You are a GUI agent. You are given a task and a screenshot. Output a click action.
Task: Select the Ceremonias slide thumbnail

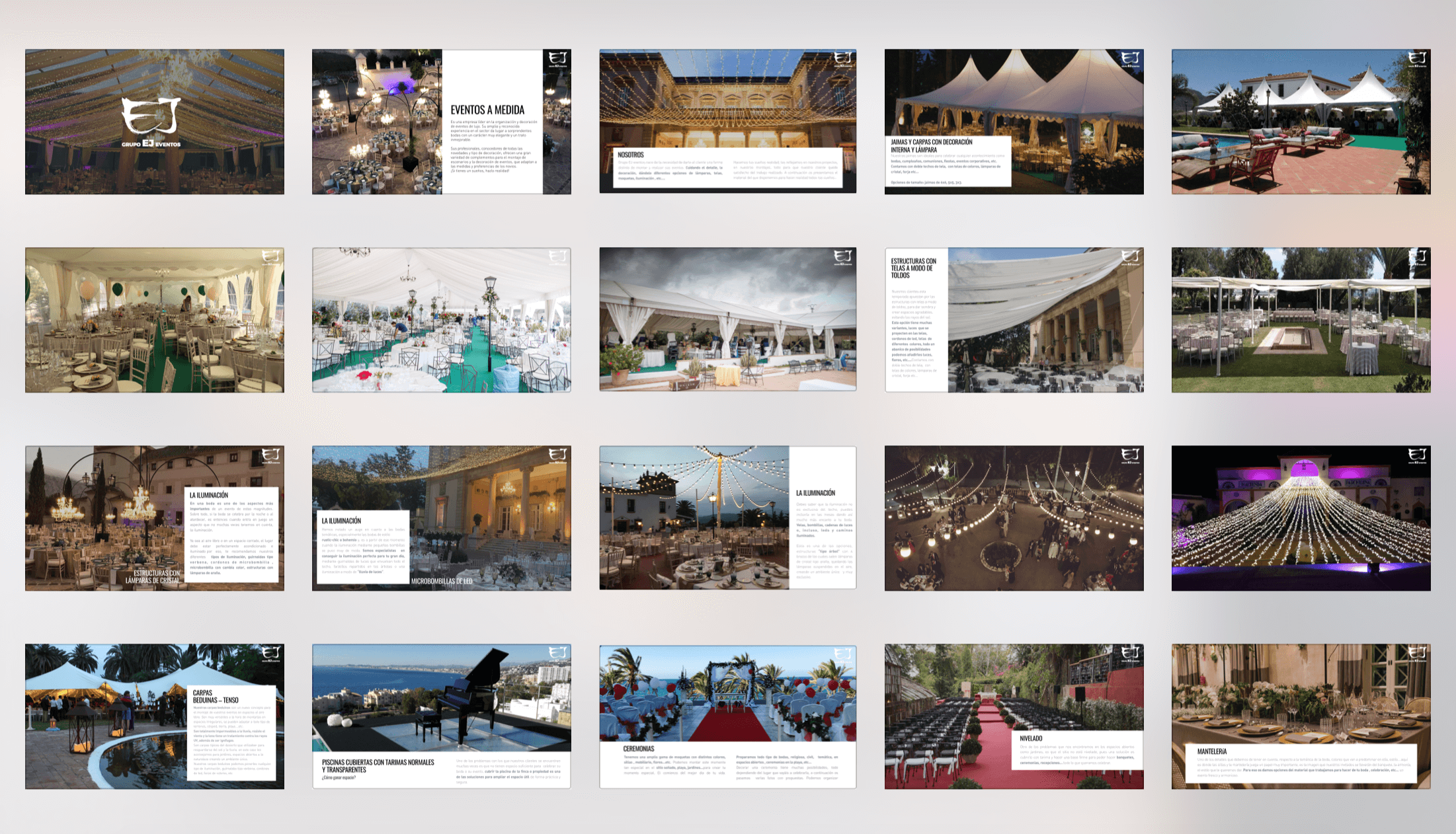(727, 716)
